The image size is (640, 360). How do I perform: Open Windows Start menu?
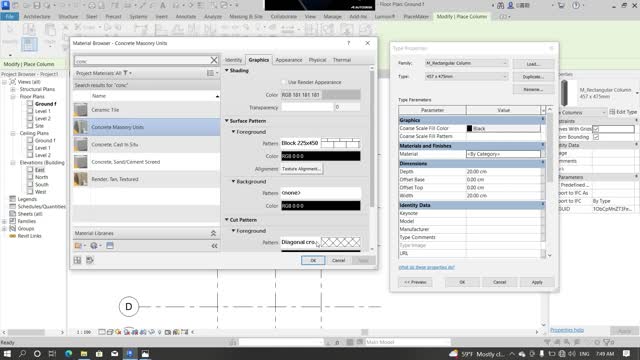tap(7, 354)
